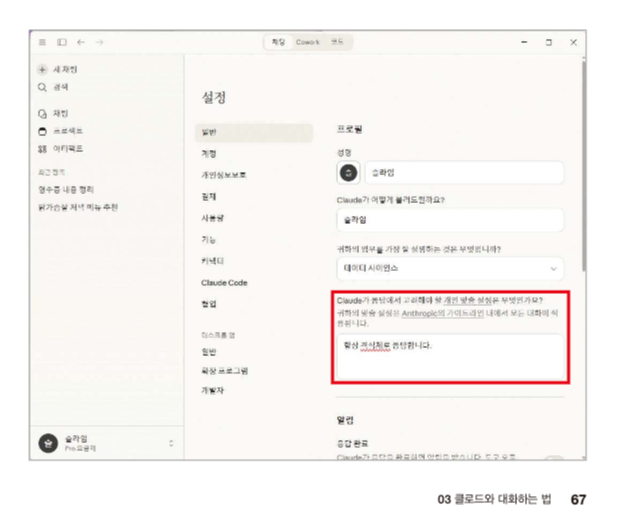This screenshot has height=529, width=617.
Task: Click the settings page vertical scrollbar
Action: (x=584, y=165)
